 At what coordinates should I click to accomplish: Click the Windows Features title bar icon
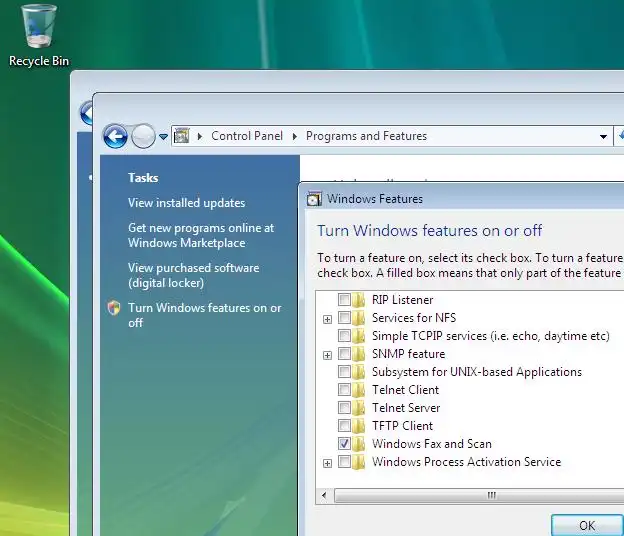click(x=314, y=199)
